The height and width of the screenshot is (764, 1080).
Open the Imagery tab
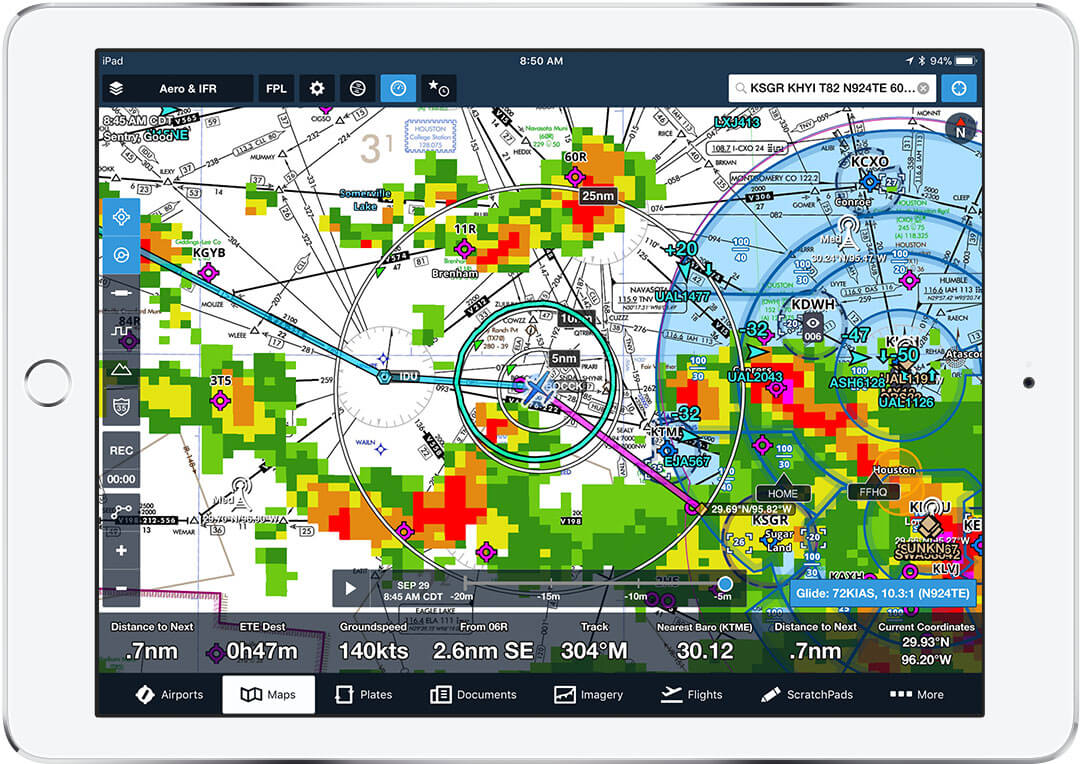[589, 694]
